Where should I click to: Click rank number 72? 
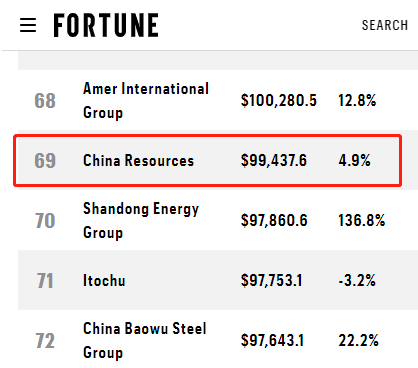point(45,341)
